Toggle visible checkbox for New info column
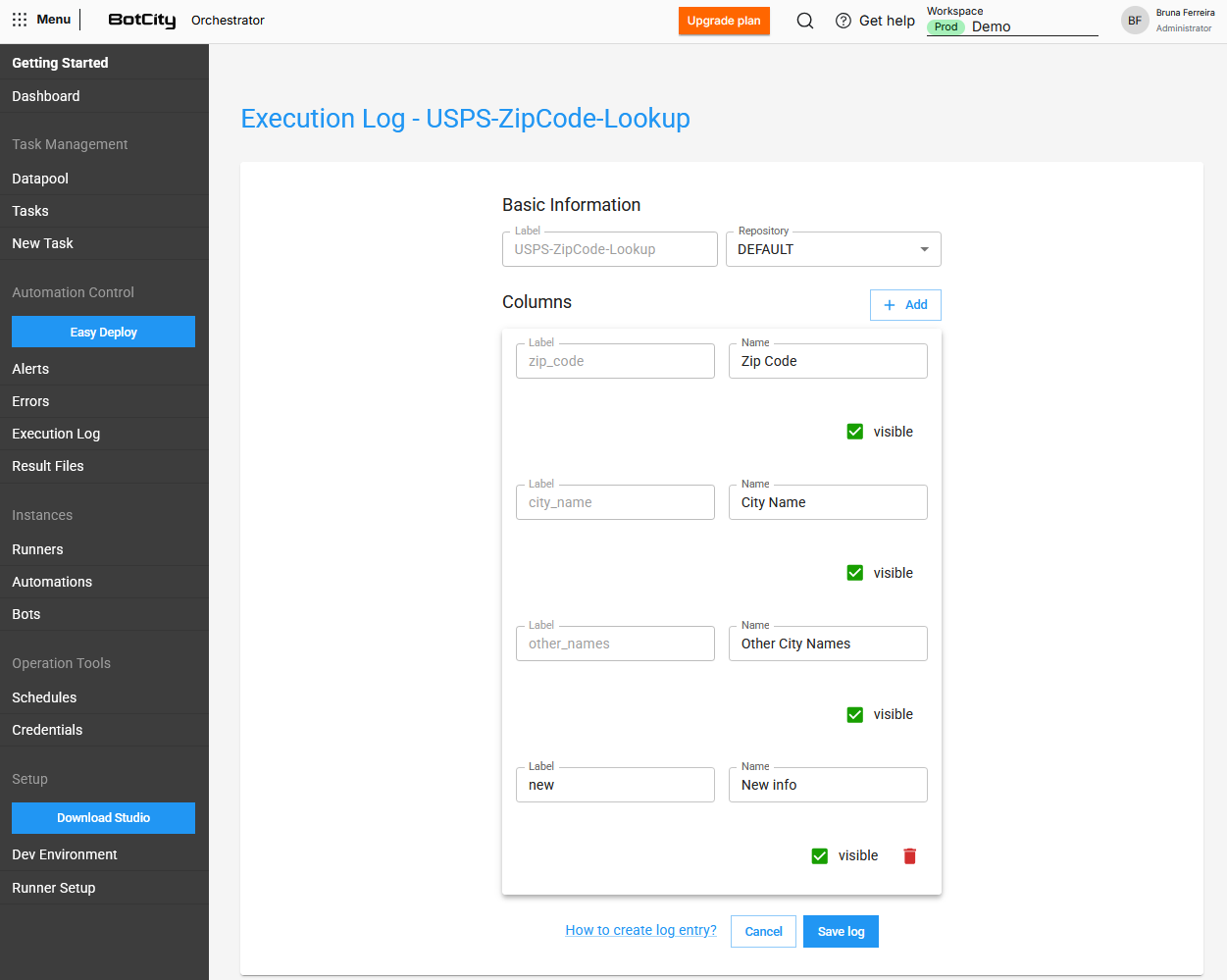 click(820, 856)
